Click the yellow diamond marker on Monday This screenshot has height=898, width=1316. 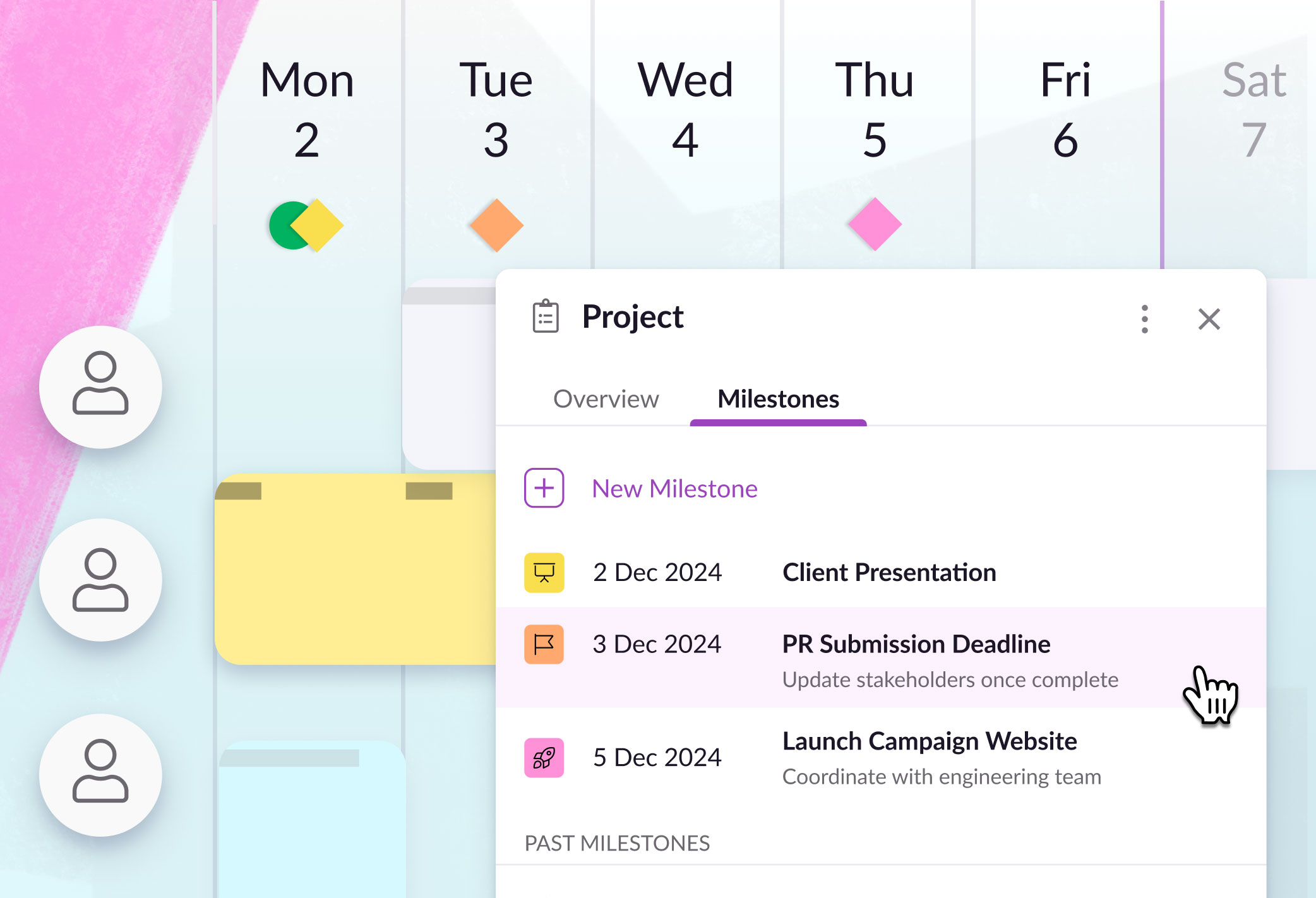318,225
